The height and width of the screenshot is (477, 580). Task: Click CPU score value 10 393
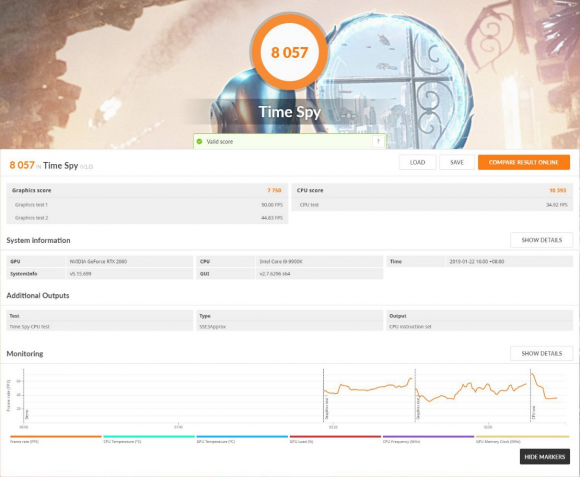coord(557,190)
